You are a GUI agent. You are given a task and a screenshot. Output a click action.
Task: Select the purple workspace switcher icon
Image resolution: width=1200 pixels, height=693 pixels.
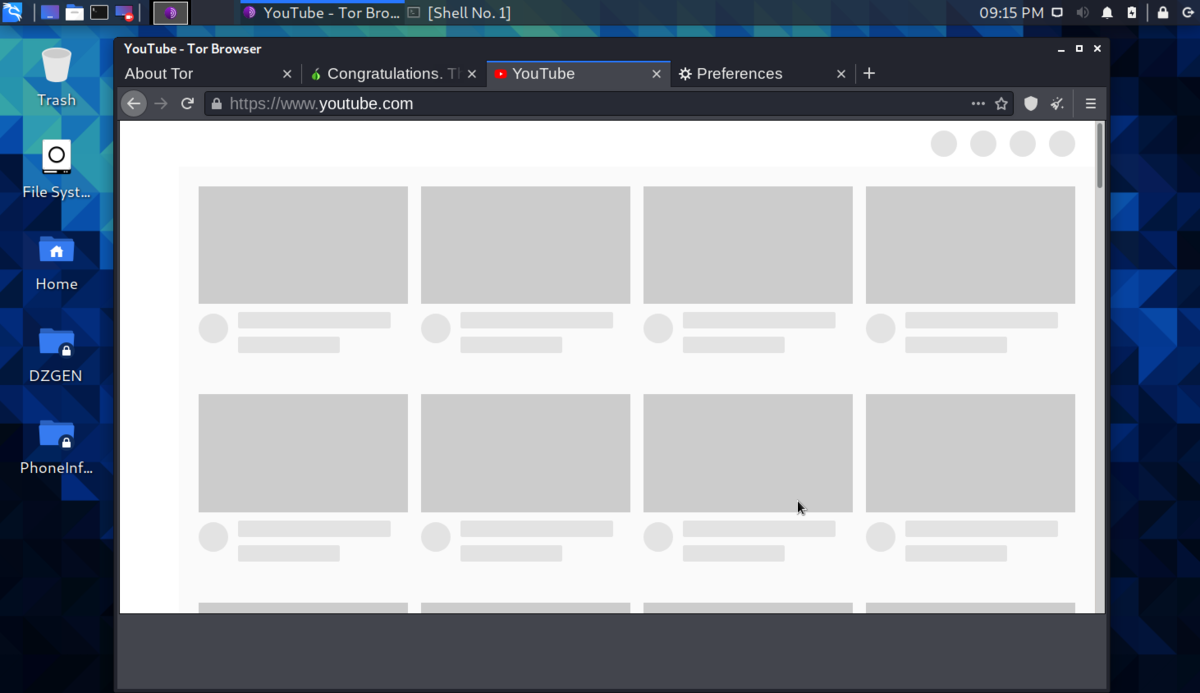(x=171, y=13)
